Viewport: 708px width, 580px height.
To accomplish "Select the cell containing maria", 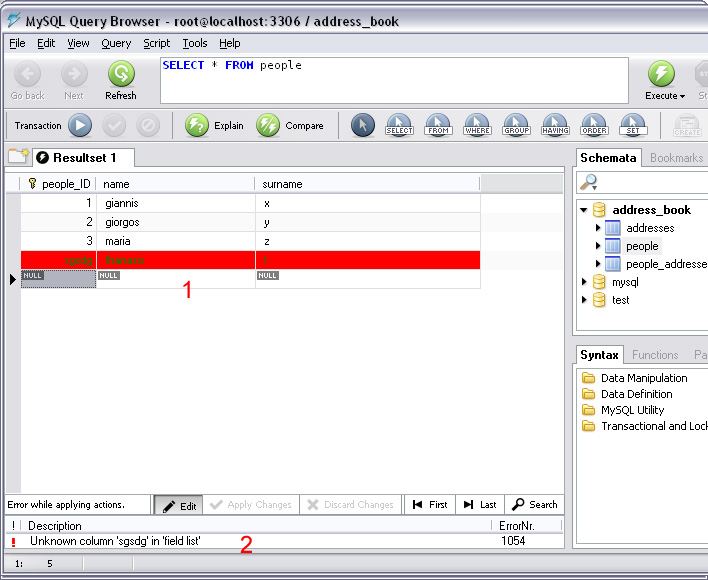I will [176, 241].
